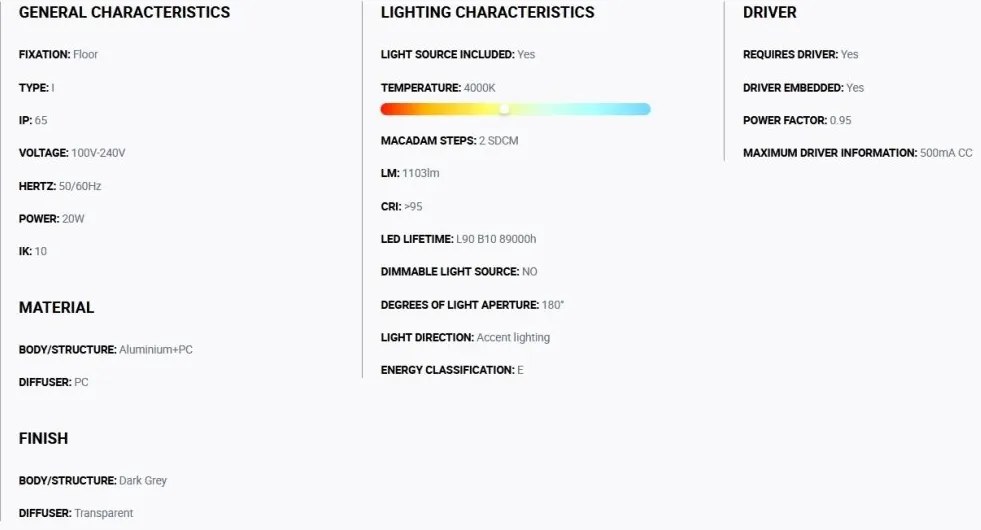Image resolution: width=981 pixels, height=530 pixels.
Task: Click the Voltage 100V-240V value
Action: click(x=98, y=153)
